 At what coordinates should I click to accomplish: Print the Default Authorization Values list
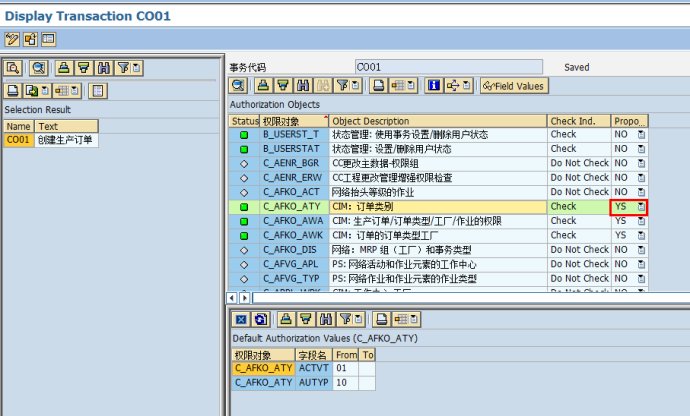pyautogui.click(x=382, y=319)
